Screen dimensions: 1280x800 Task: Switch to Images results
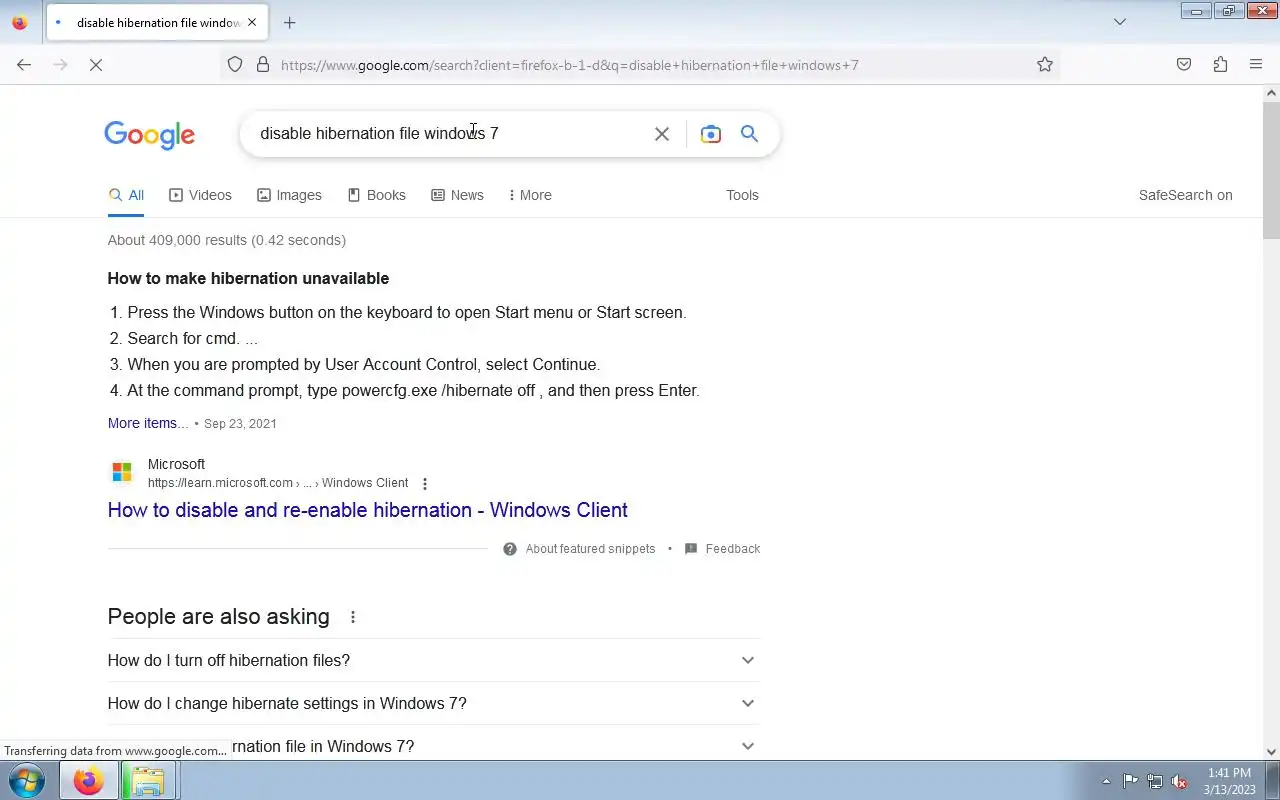(289, 195)
